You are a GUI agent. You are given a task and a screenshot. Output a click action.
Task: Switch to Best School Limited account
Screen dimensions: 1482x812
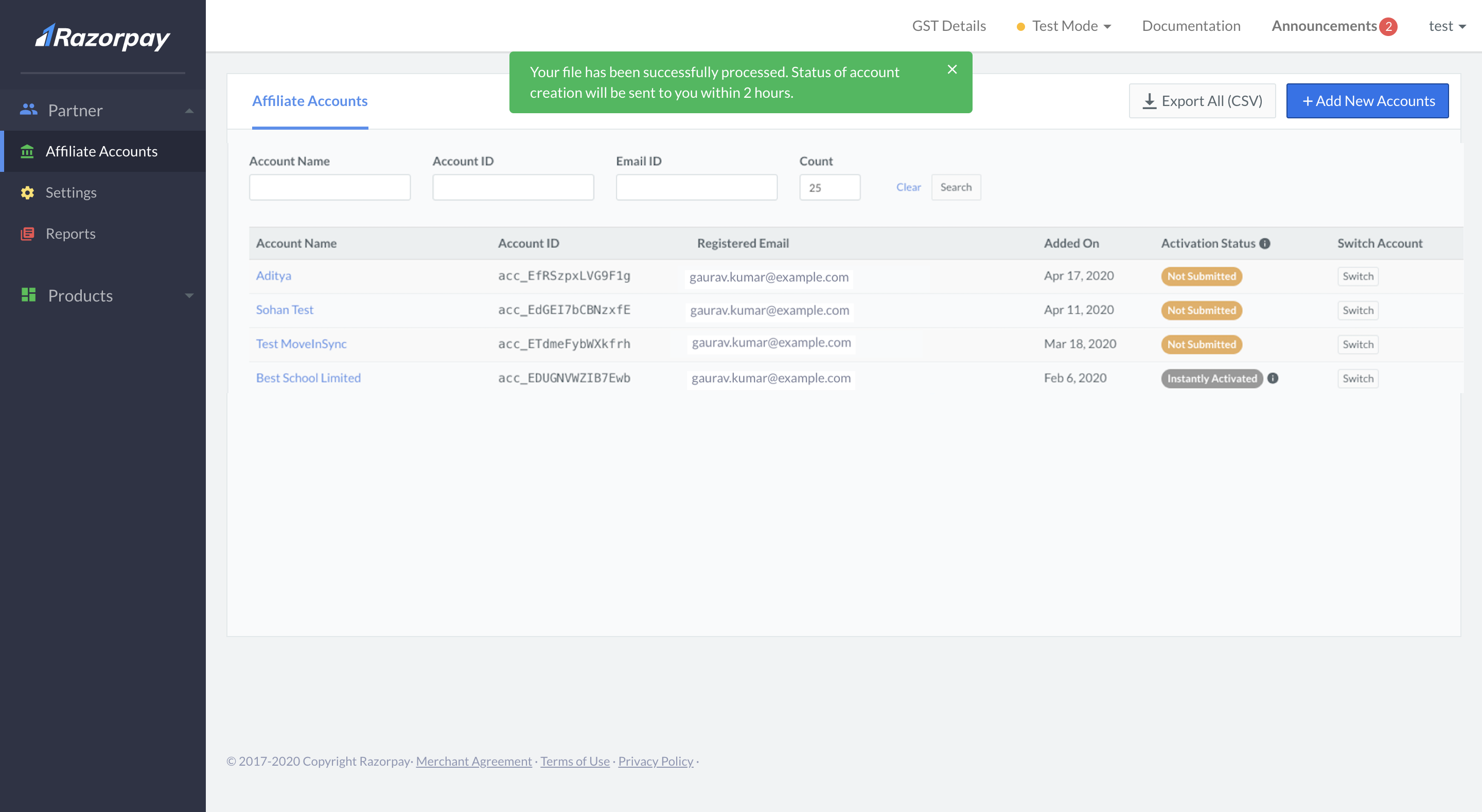click(x=1358, y=378)
